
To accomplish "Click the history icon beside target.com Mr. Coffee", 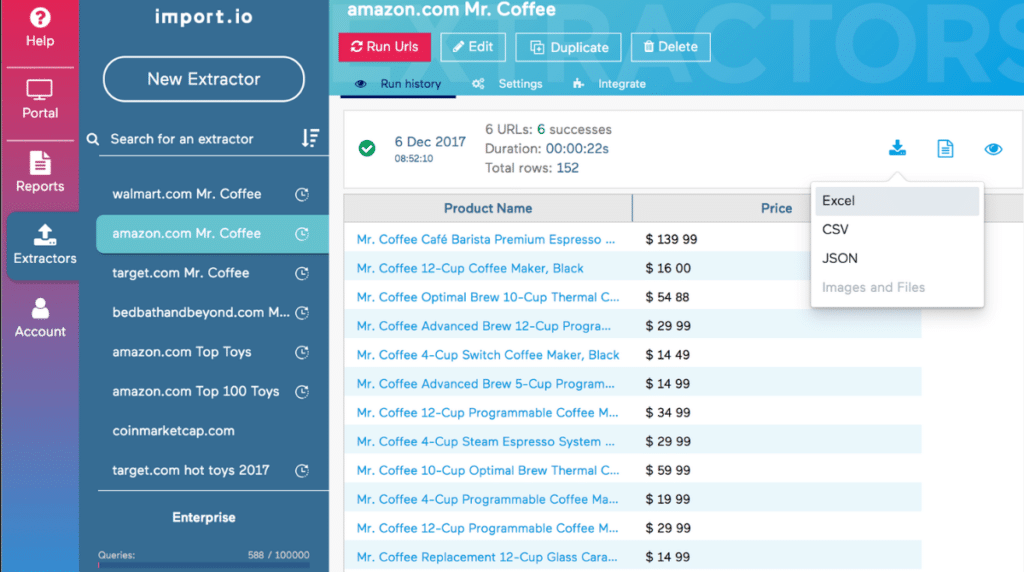I will click(302, 274).
